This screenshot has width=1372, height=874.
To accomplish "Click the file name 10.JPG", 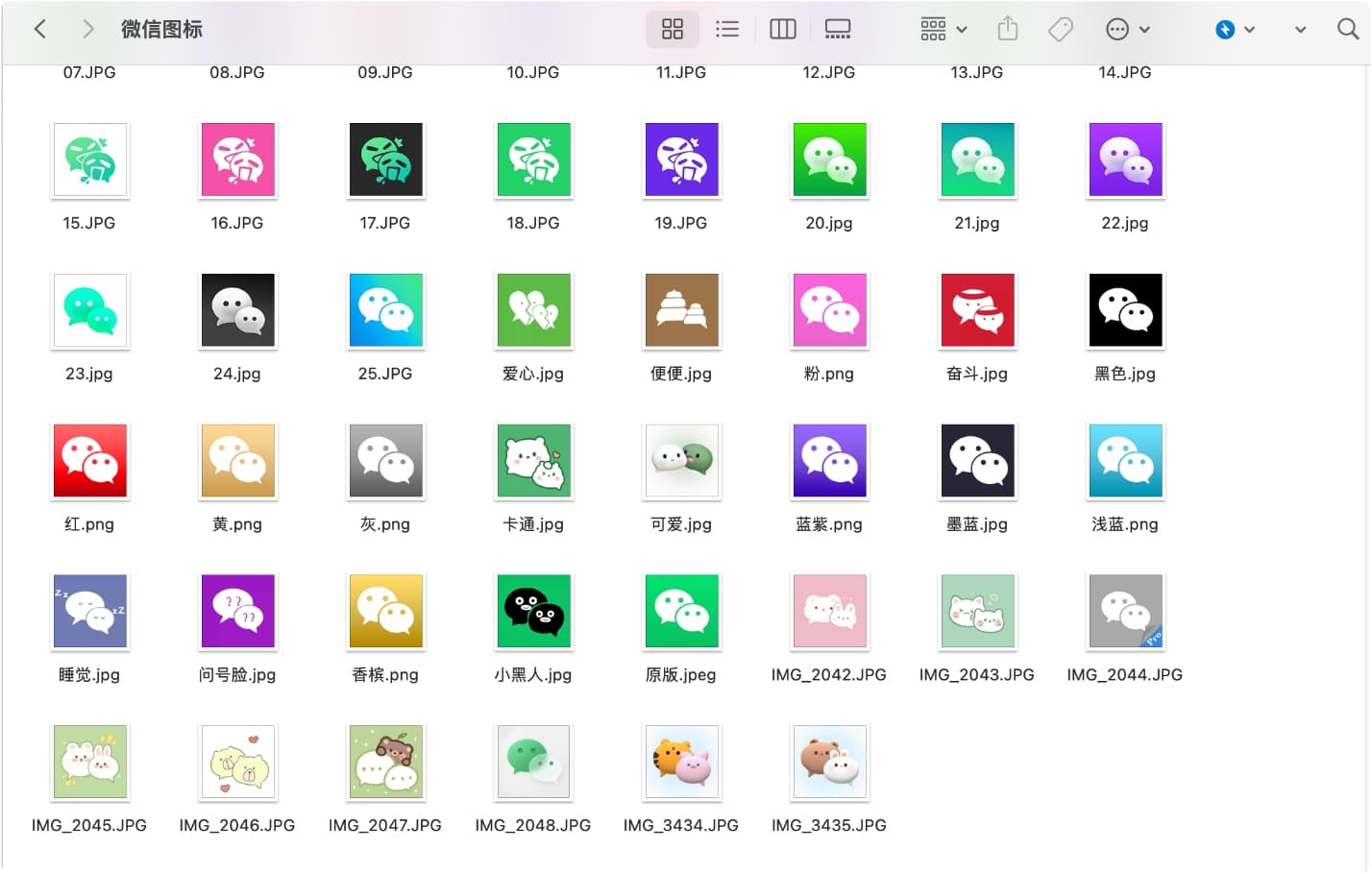I will [533, 72].
